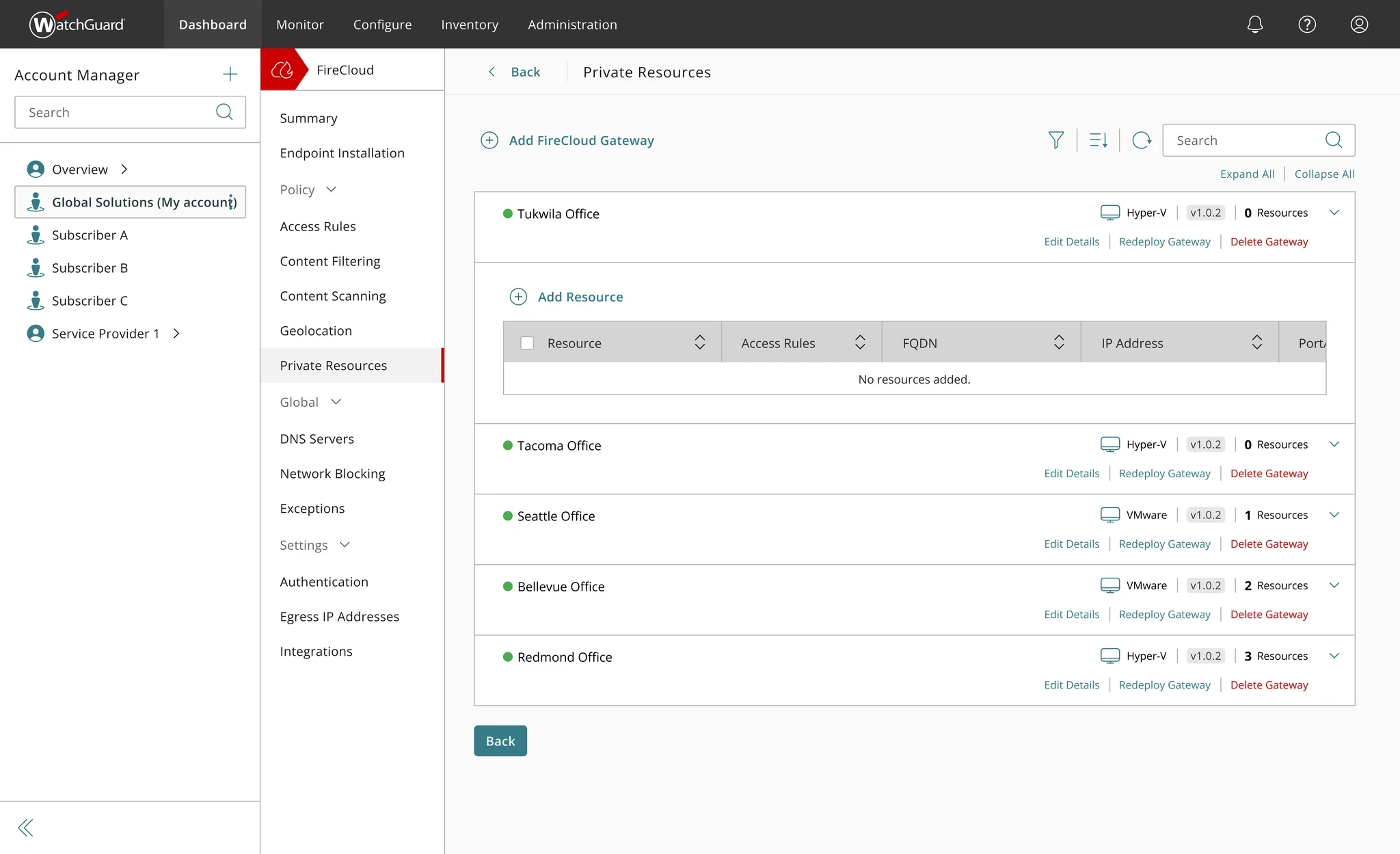
Task: Click Add FireCloud Gateway link text
Action: coord(581,140)
